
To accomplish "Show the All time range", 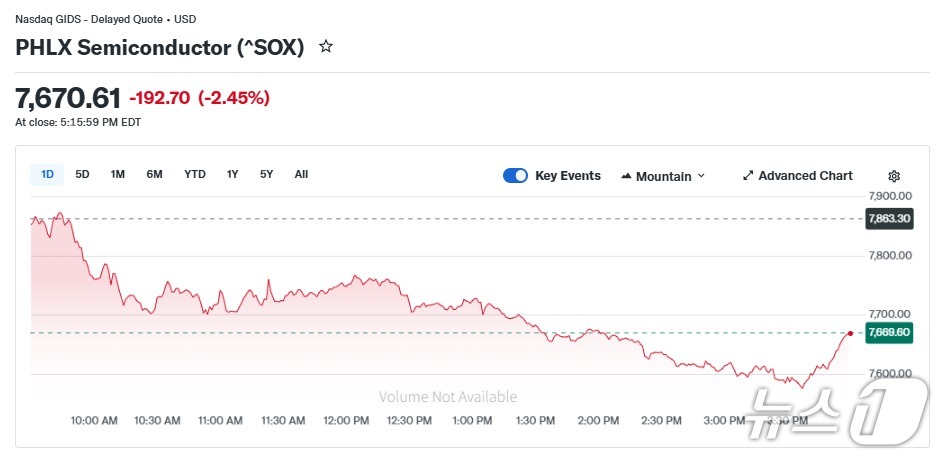I will [301, 175].
